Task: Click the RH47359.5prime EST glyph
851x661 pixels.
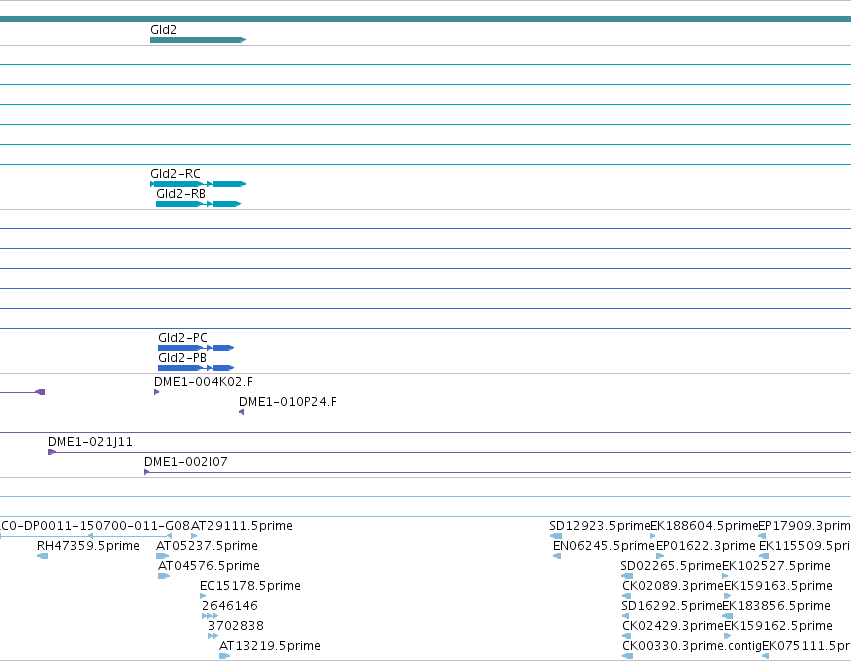Action: [x=42, y=556]
